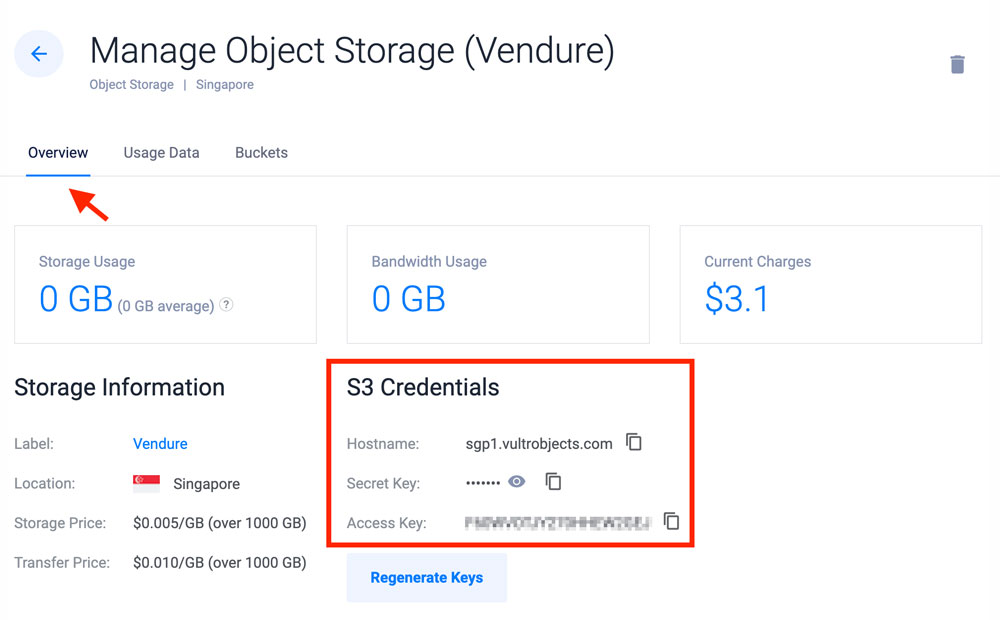
Task: Click the Vendure label link
Action: [x=160, y=443]
